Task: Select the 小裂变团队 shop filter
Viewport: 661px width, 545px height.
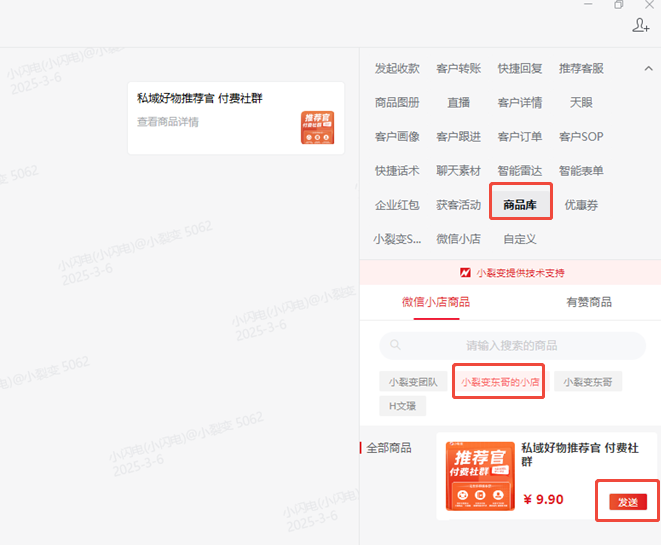Action: point(412,381)
